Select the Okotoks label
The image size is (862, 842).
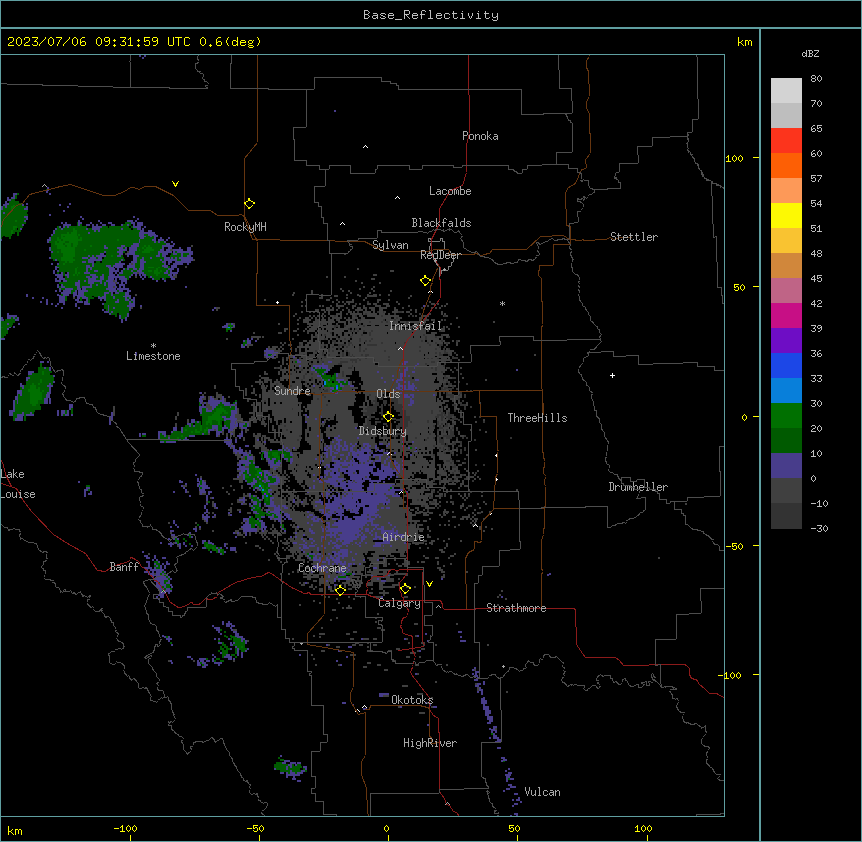412,700
